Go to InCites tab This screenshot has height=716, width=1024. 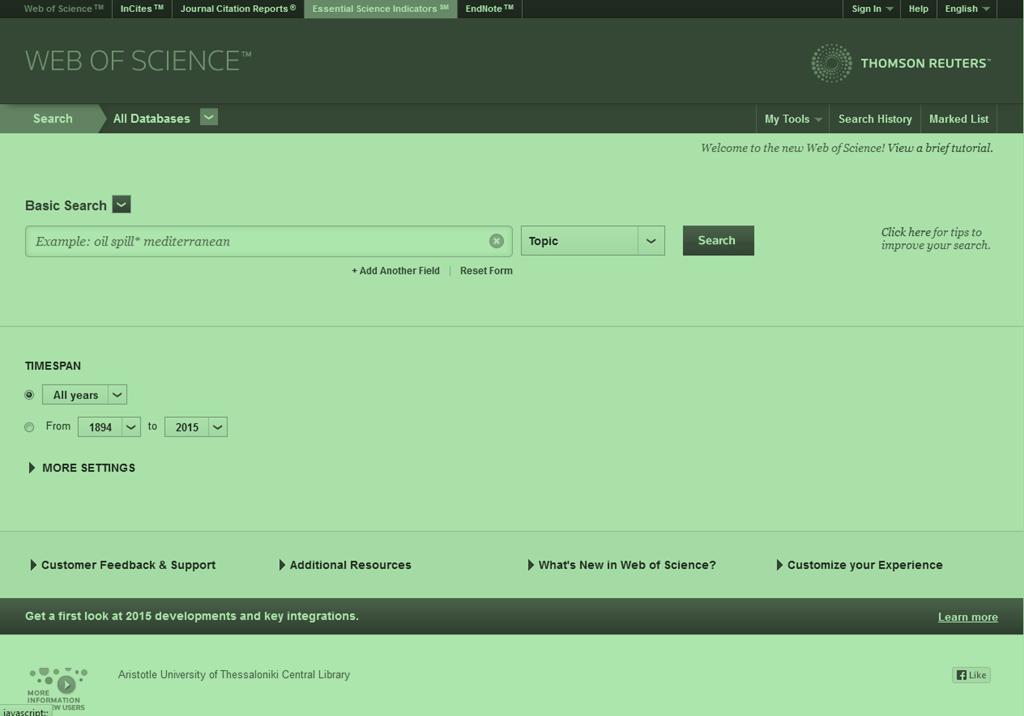tap(142, 9)
